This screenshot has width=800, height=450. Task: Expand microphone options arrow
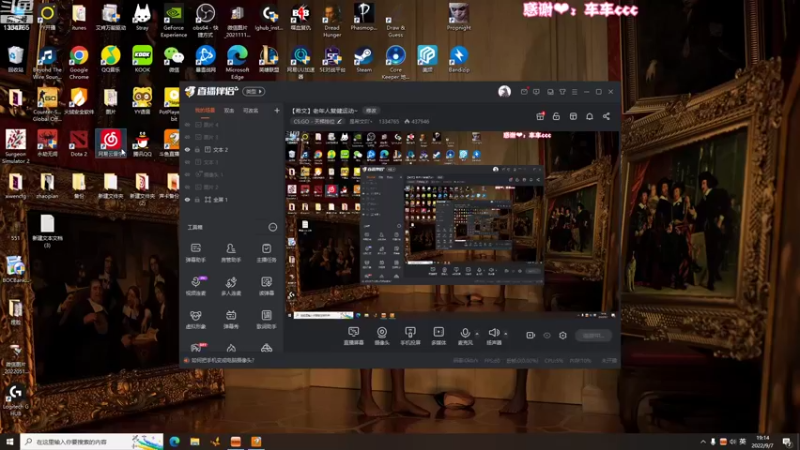pyautogui.click(x=477, y=334)
